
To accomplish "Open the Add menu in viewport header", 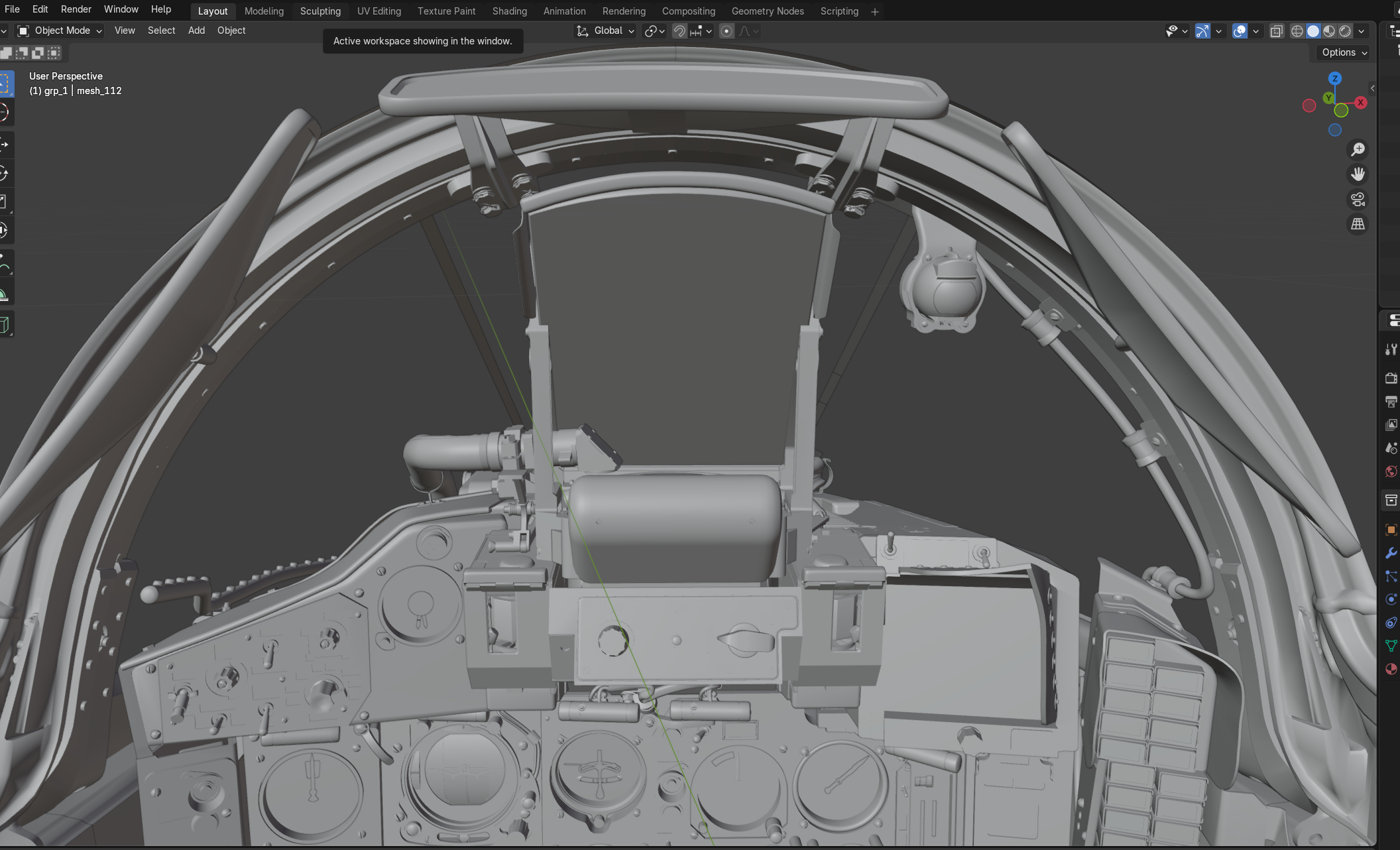I will pyautogui.click(x=196, y=30).
